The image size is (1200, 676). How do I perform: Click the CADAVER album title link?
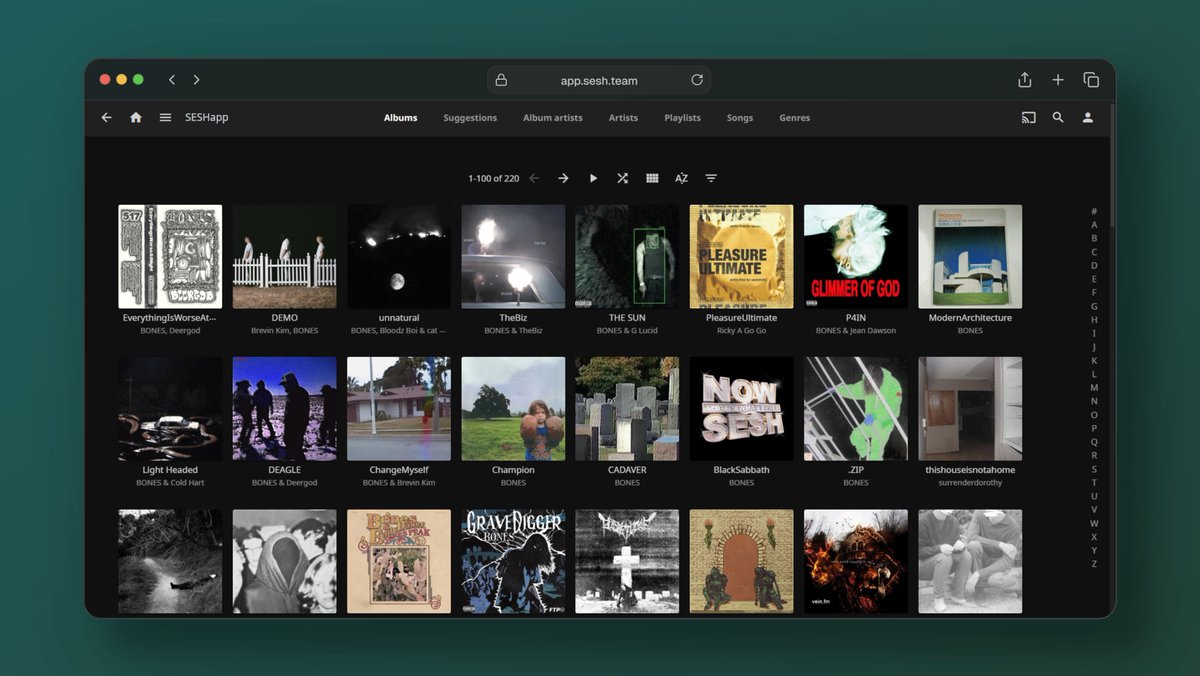coord(627,470)
